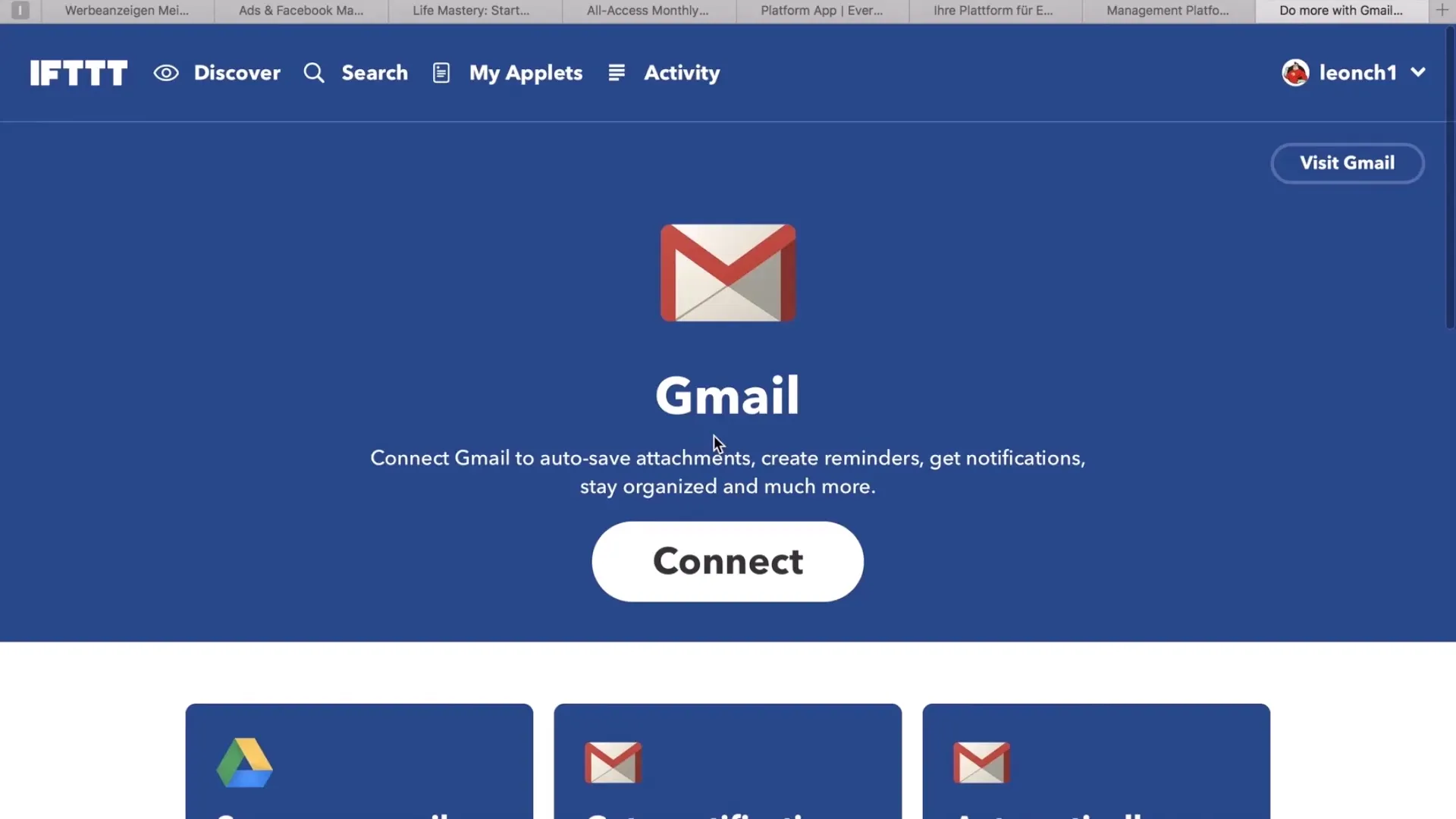Click the Search navigation icon

[314, 71]
